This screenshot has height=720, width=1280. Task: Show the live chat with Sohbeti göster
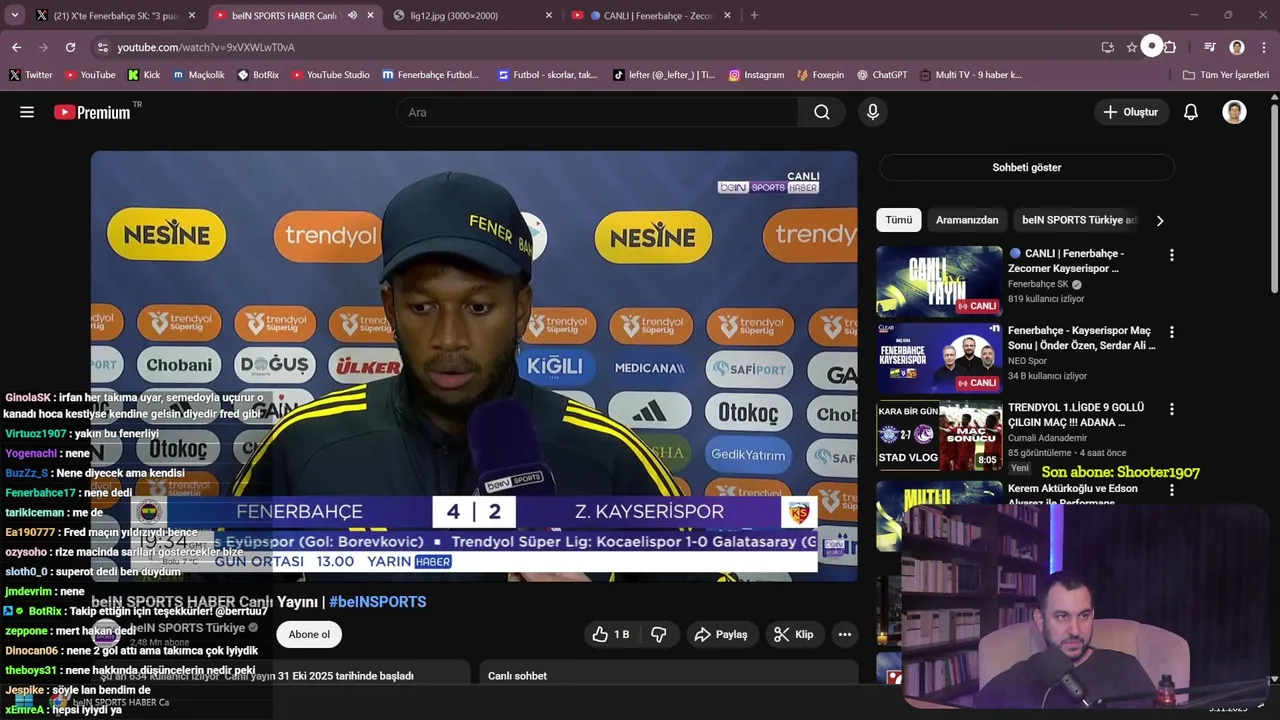coord(1026,168)
